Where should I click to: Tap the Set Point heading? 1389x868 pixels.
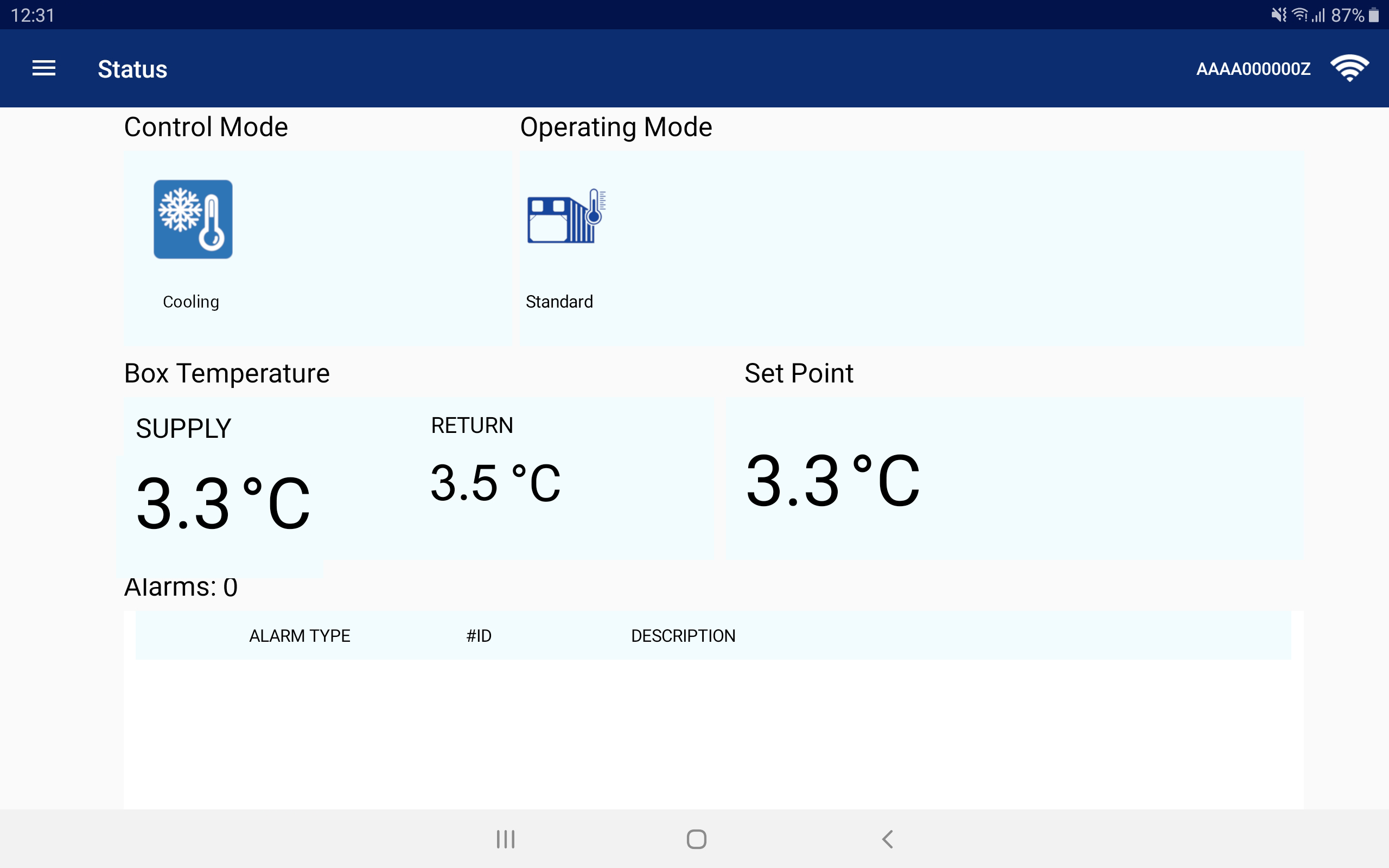pos(799,373)
